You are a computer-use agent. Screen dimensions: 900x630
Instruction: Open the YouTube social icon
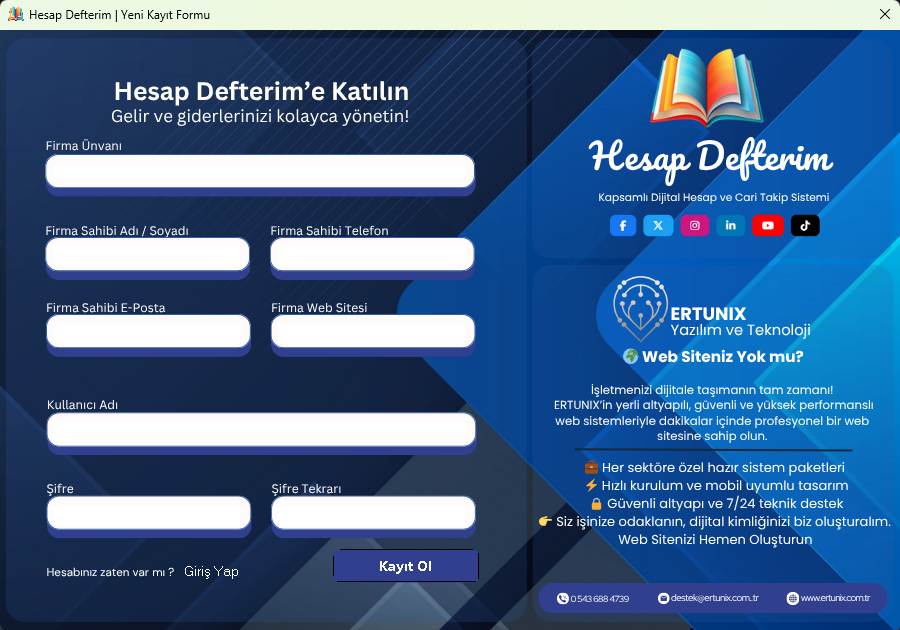tap(768, 226)
